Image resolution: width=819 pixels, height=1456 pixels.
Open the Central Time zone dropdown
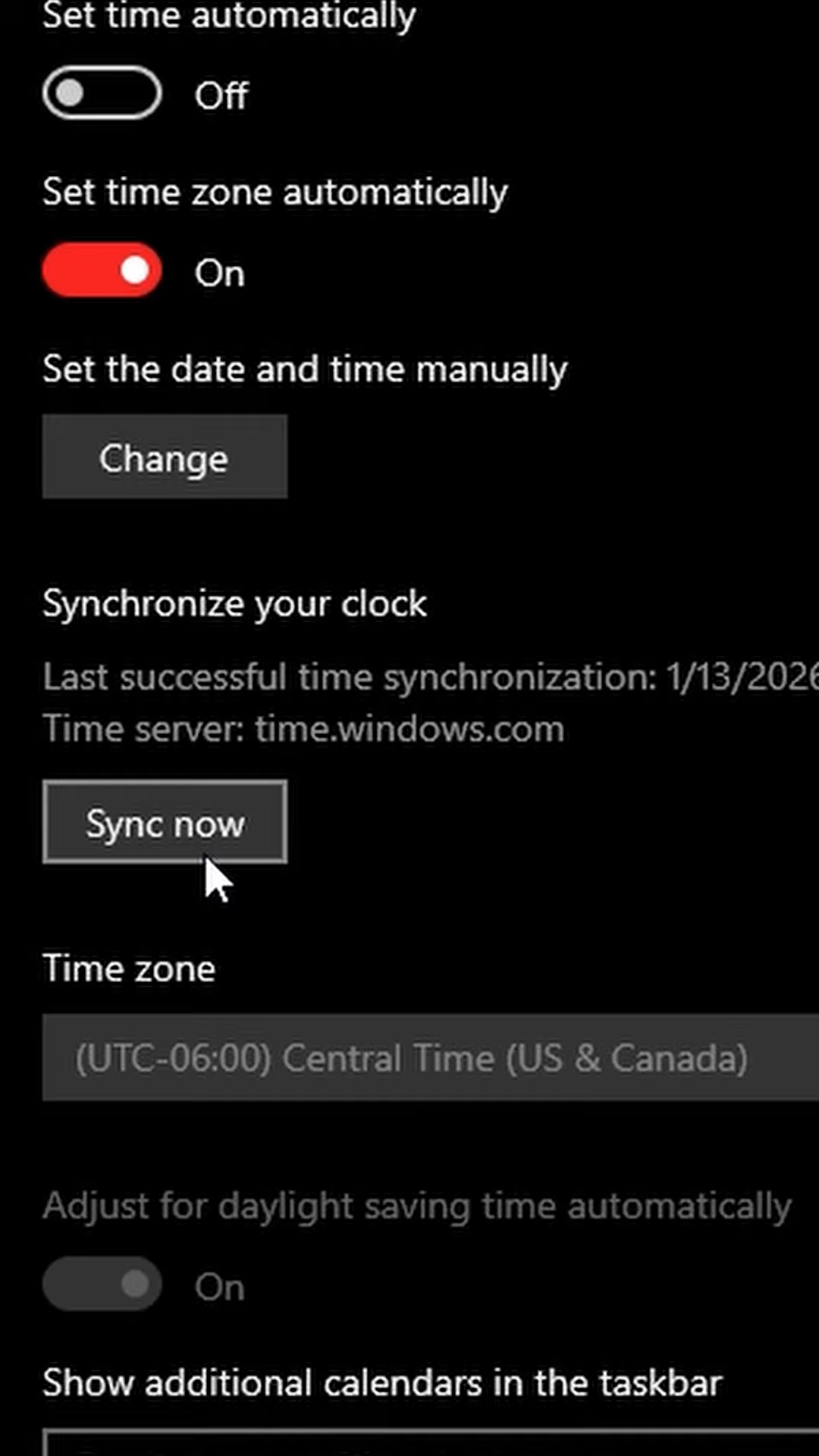pyautogui.click(x=430, y=1058)
